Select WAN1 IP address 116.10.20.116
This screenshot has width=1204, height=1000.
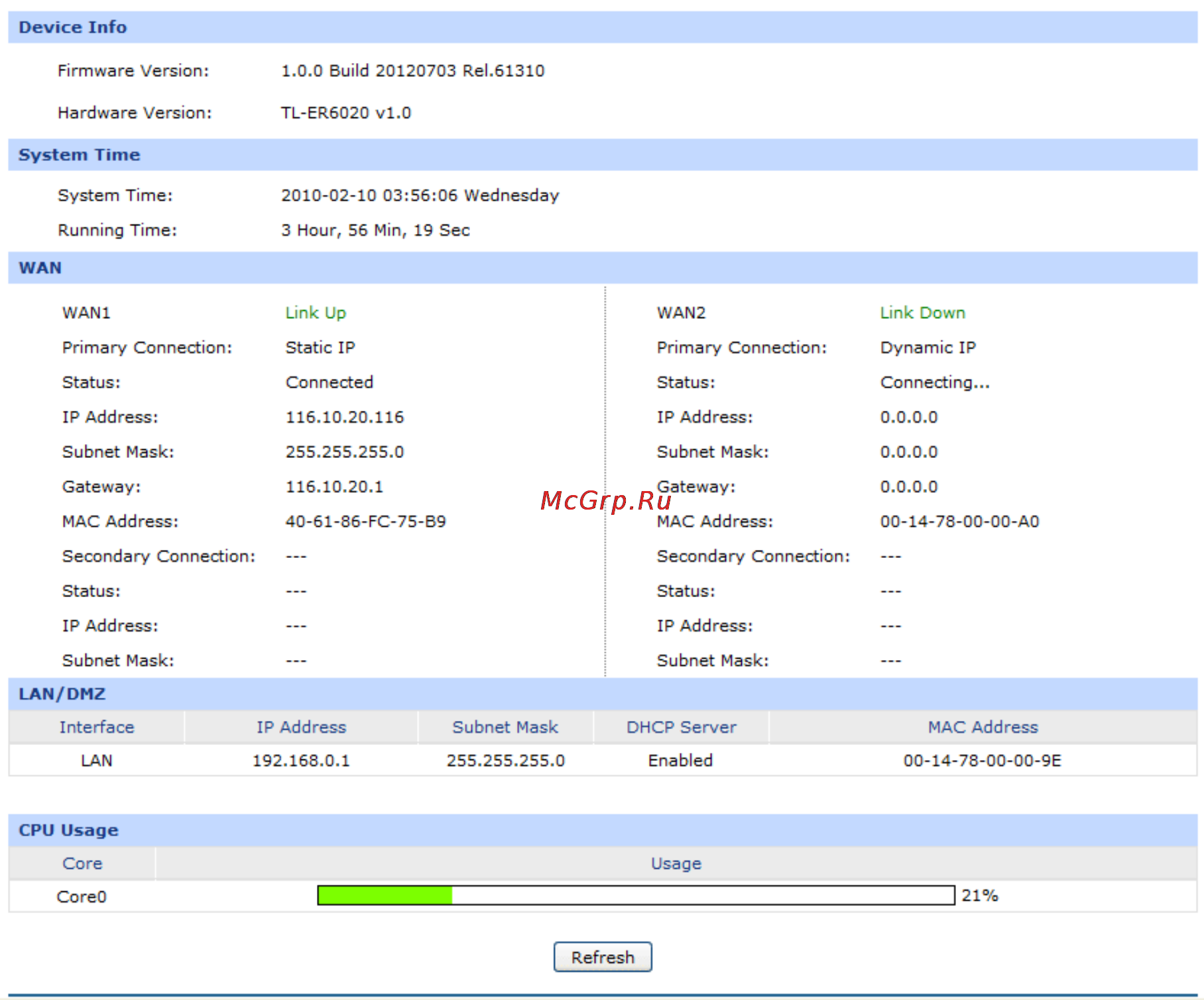point(345,417)
